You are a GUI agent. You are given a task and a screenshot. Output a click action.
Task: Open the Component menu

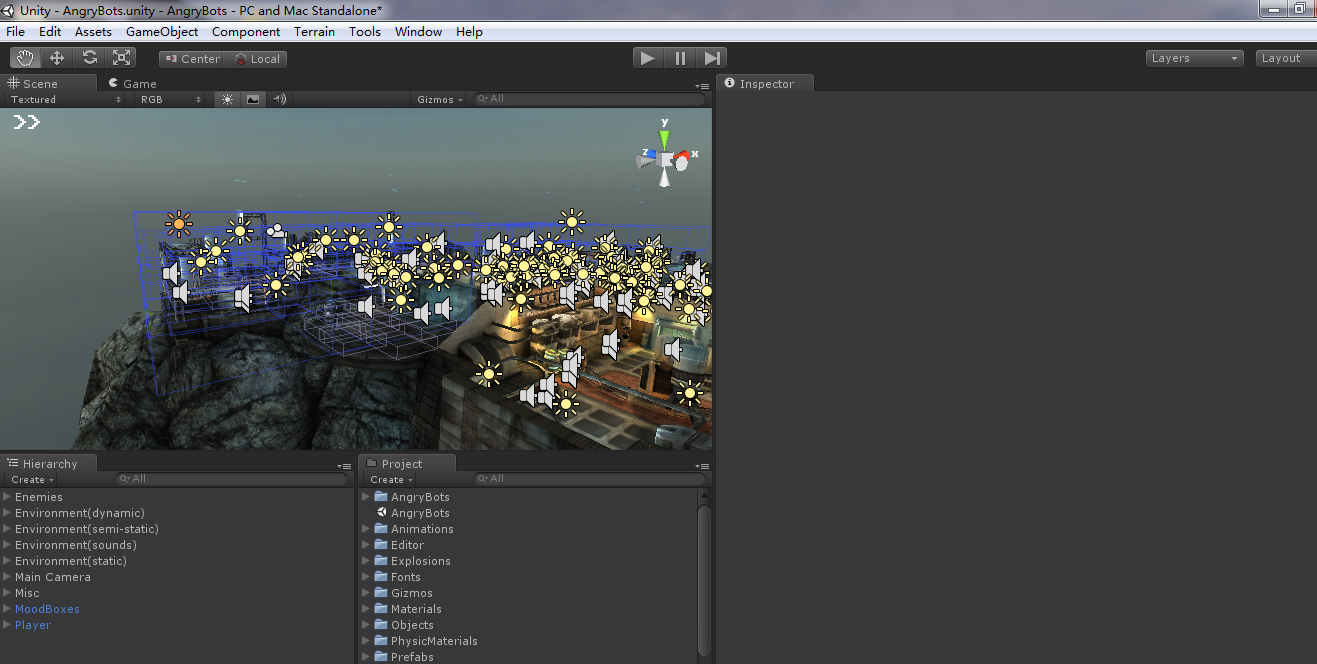[246, 32]
